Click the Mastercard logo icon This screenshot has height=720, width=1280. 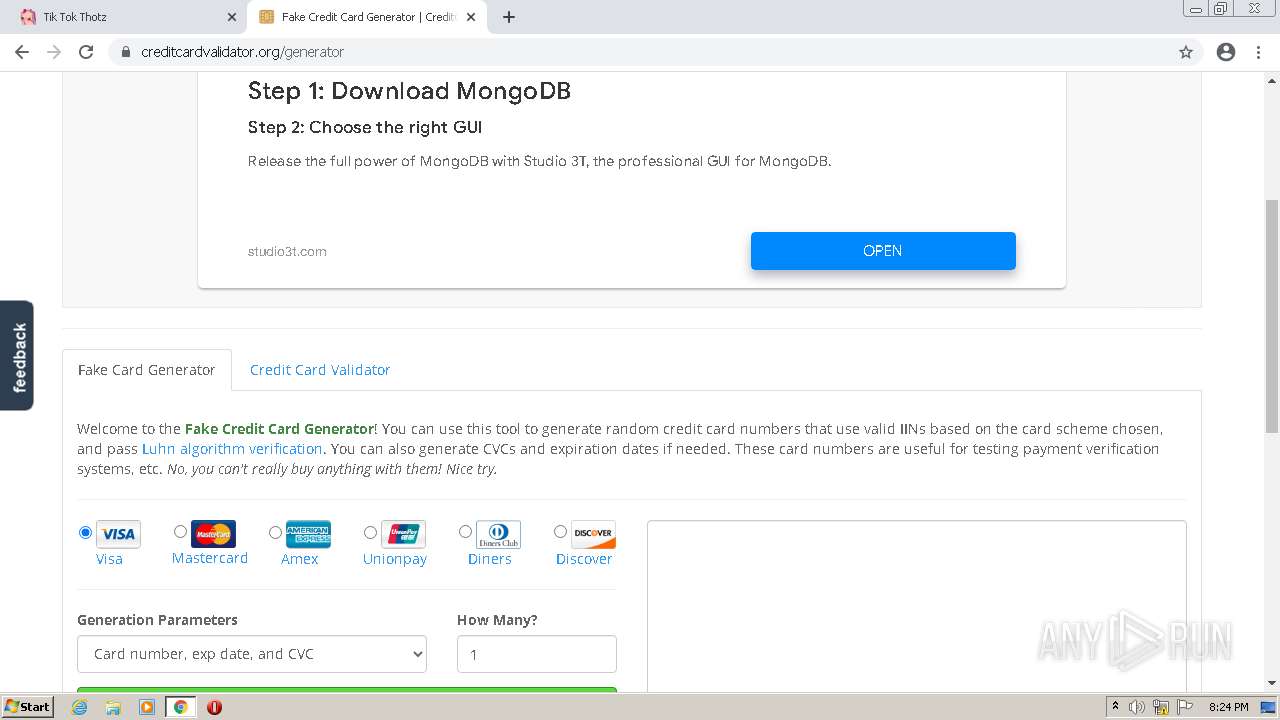pos(213,534)
